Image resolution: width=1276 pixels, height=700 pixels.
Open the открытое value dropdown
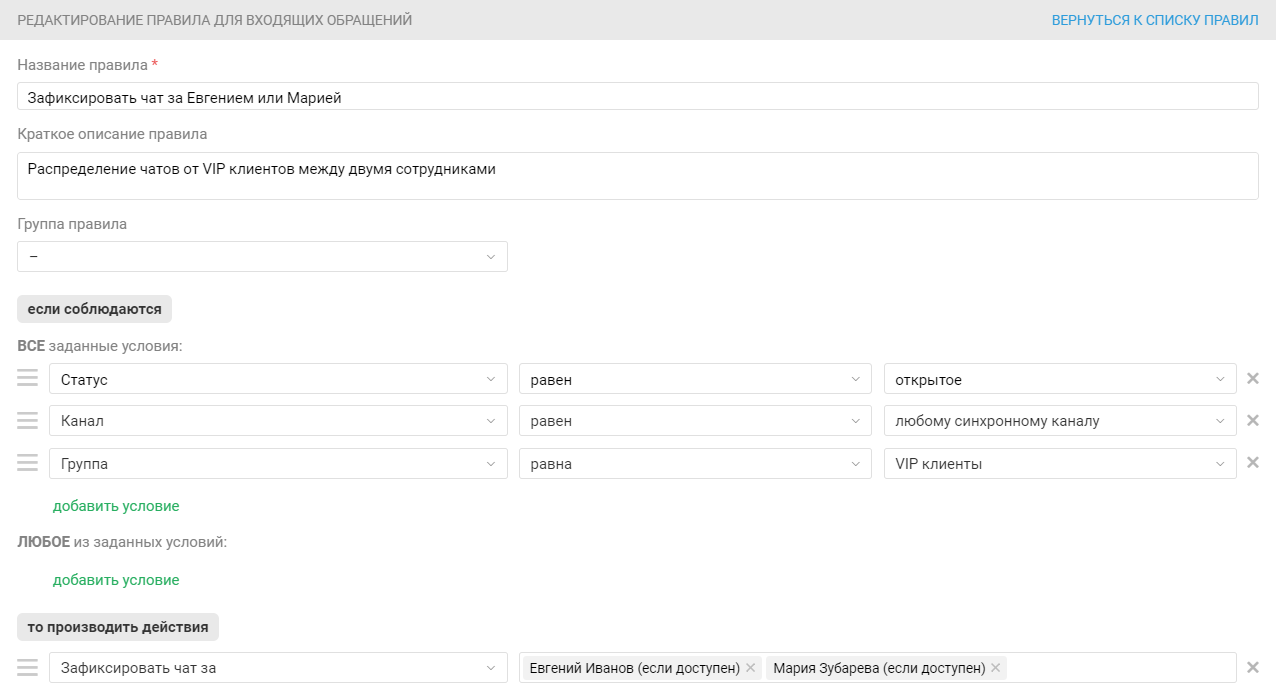click(x=1060, y=380)
